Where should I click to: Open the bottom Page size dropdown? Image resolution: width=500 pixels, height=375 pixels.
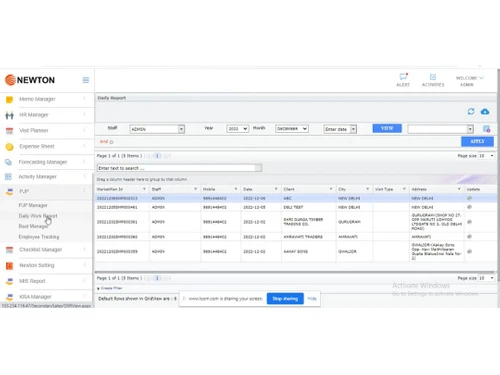(x=486, y=278)
